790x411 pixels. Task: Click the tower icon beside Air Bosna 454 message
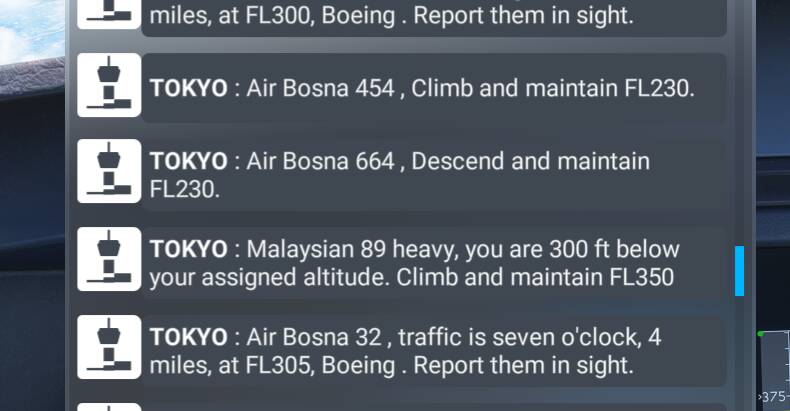coord(109,85)
